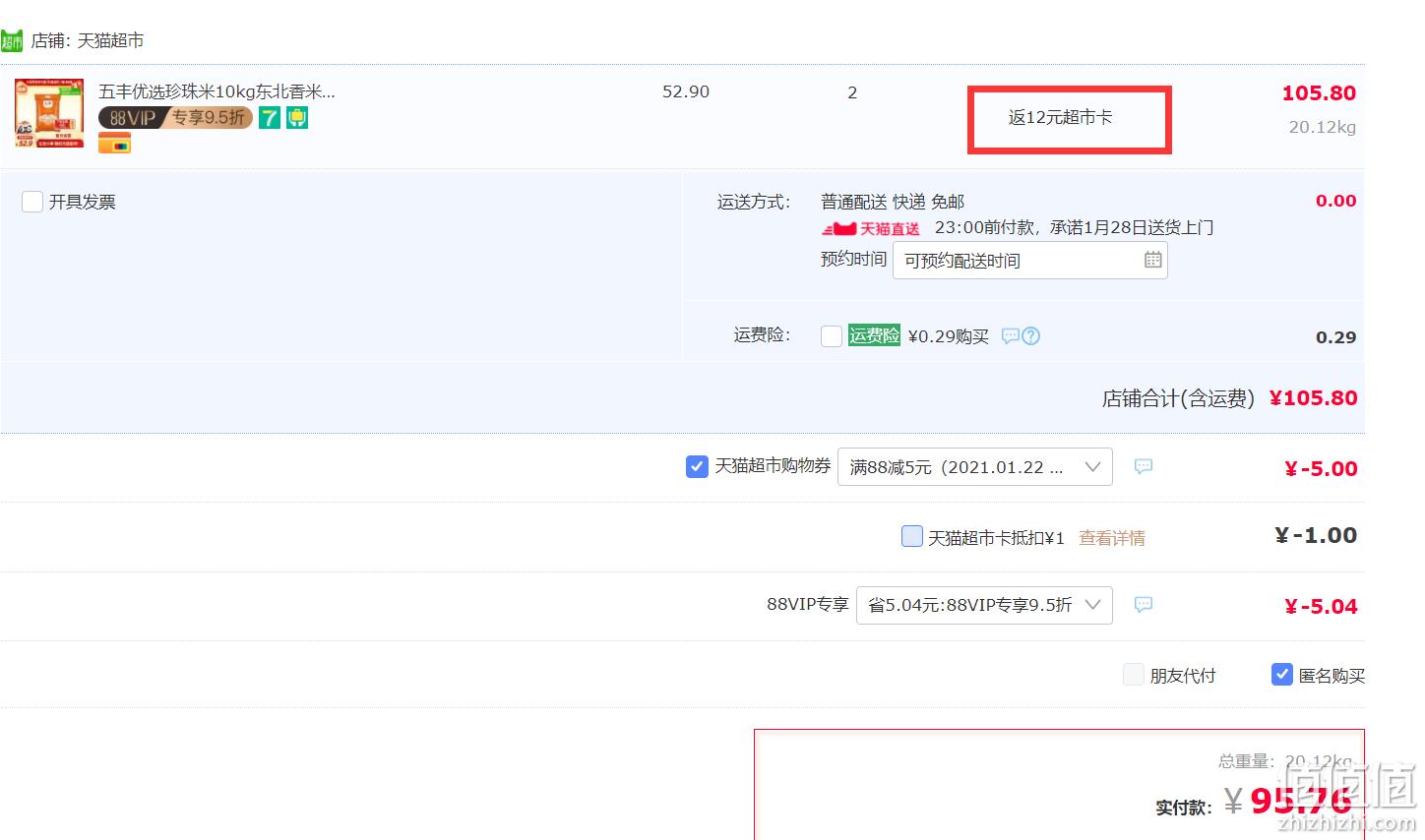Image resolution: width=1425 pixels, height=840 pixels.
Task: Open the rice product thumbnail image
Action: tap(49, 113)
